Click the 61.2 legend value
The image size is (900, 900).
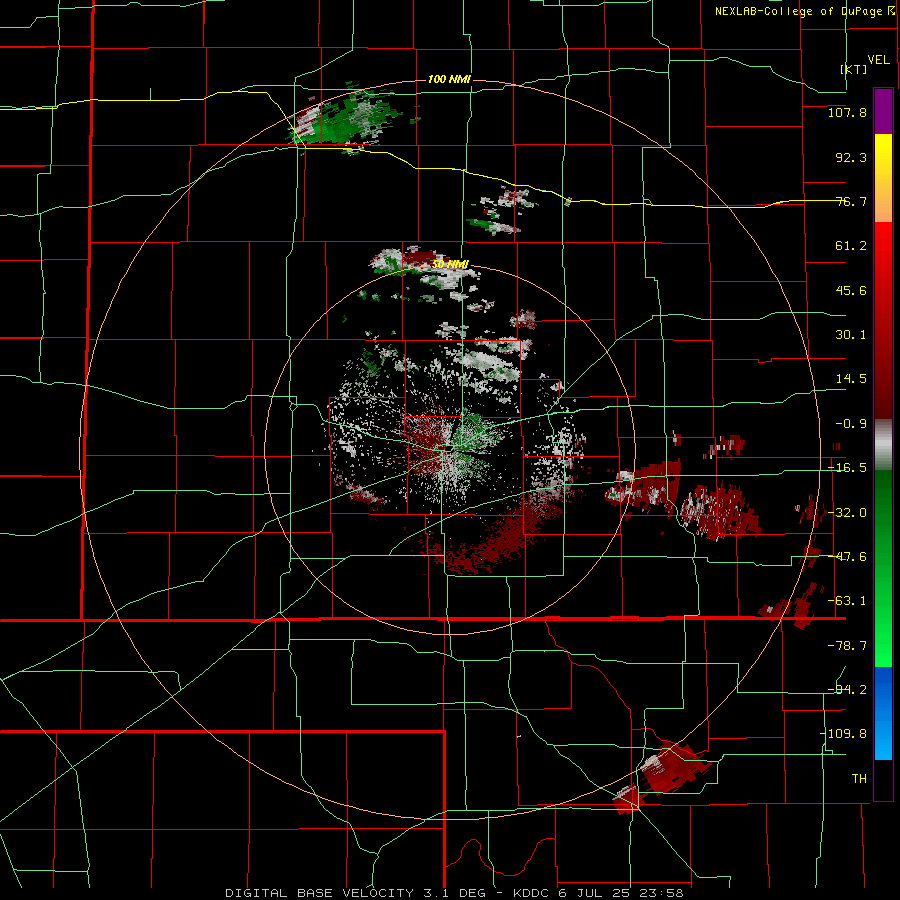tap(851, 246)
